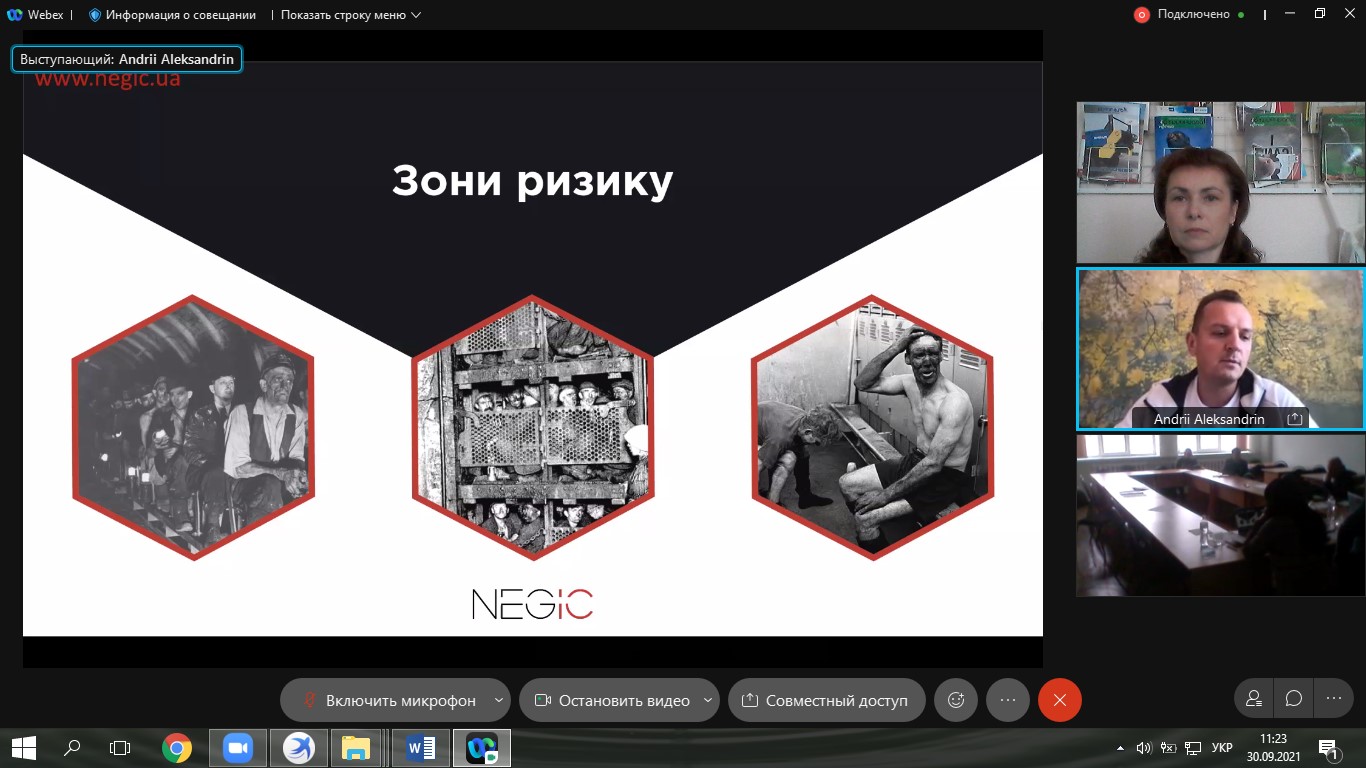1366x768 pixels.
Task: Switch keyboard language via УКР indicator
Action: [1221, 748]
